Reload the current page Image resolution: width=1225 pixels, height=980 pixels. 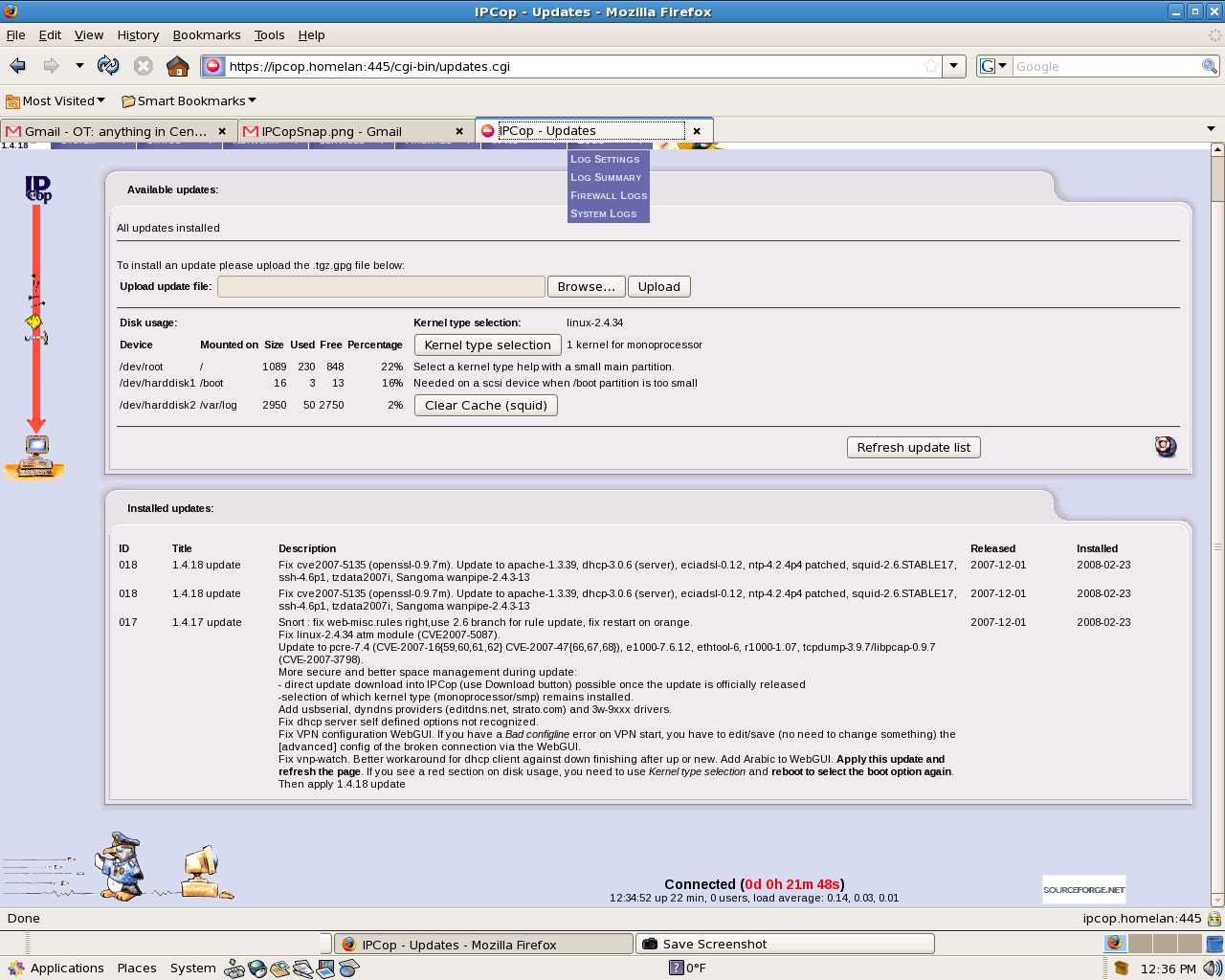[108, 66]
